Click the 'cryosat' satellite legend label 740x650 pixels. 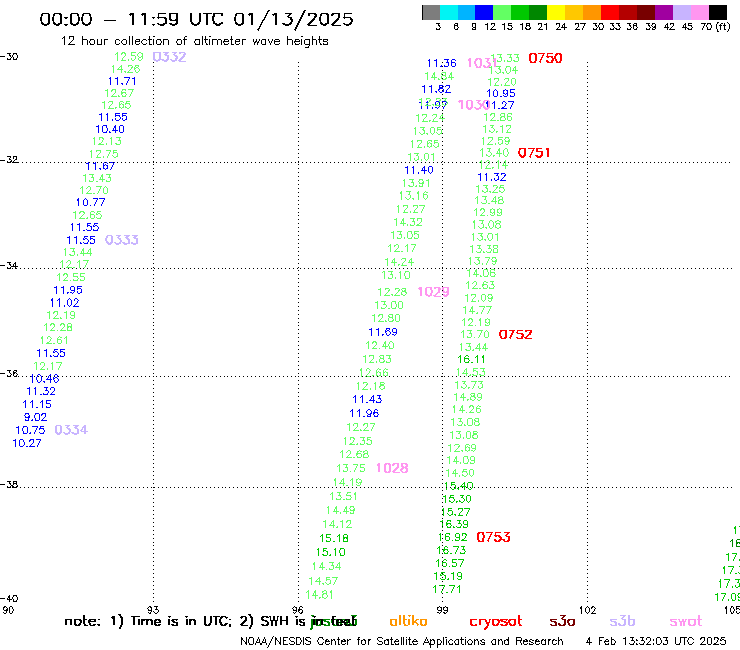496,622
